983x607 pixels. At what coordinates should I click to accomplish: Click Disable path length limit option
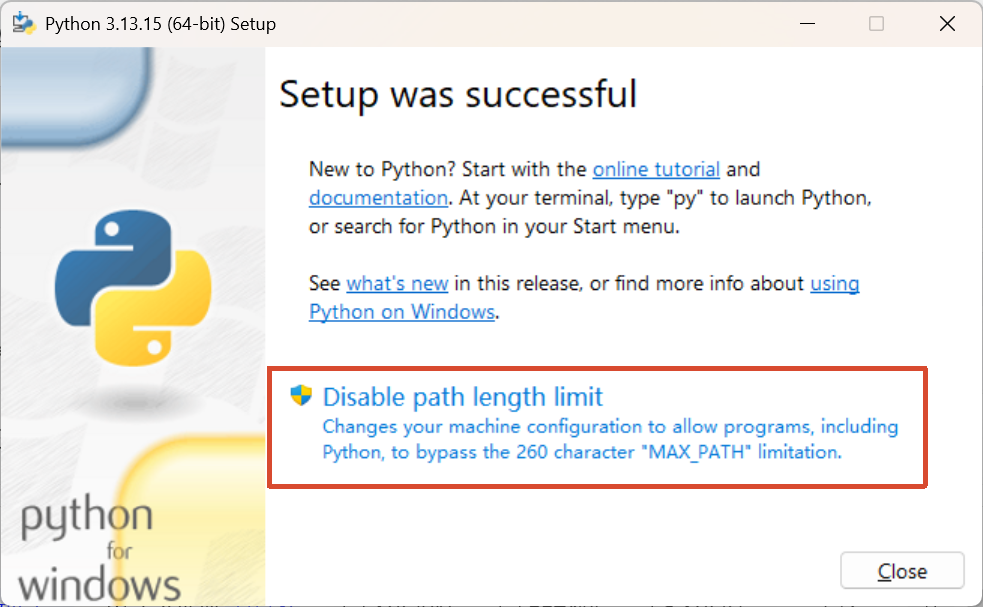tap(597, 427)
